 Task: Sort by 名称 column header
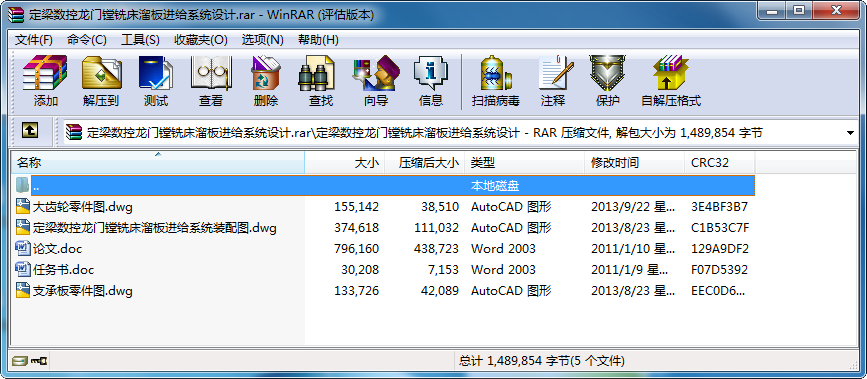click(x=158, y=162)
